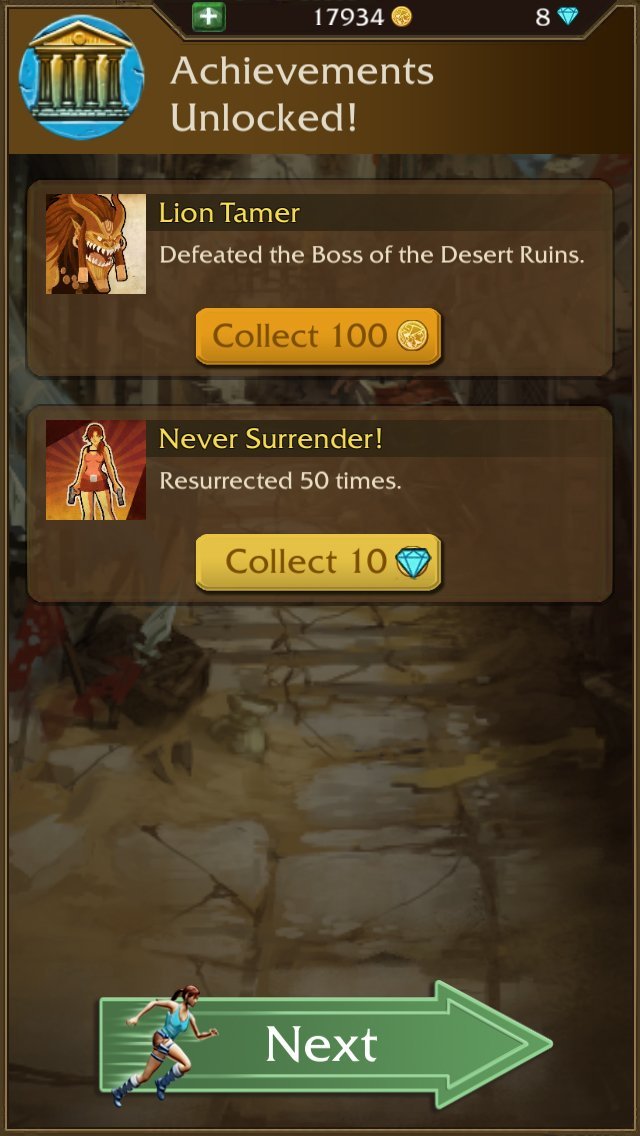Image resolution: width=640 pixels, height=1136 pixels.
Task: Tap the green plus icon to add currency
Action: coord(209,17)
